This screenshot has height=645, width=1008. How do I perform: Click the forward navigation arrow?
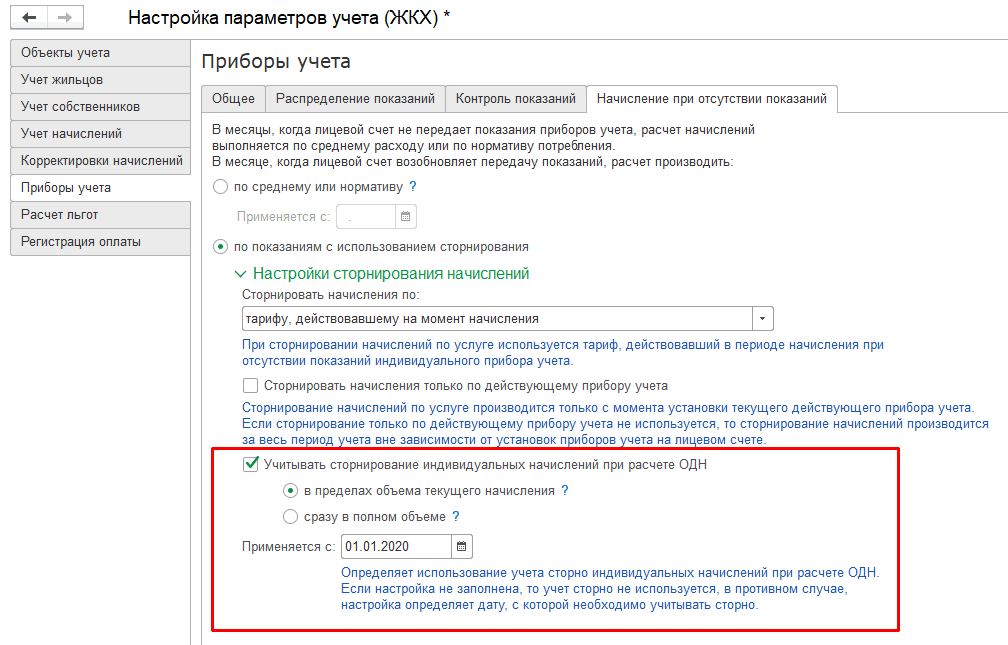(x=65, y=18)
